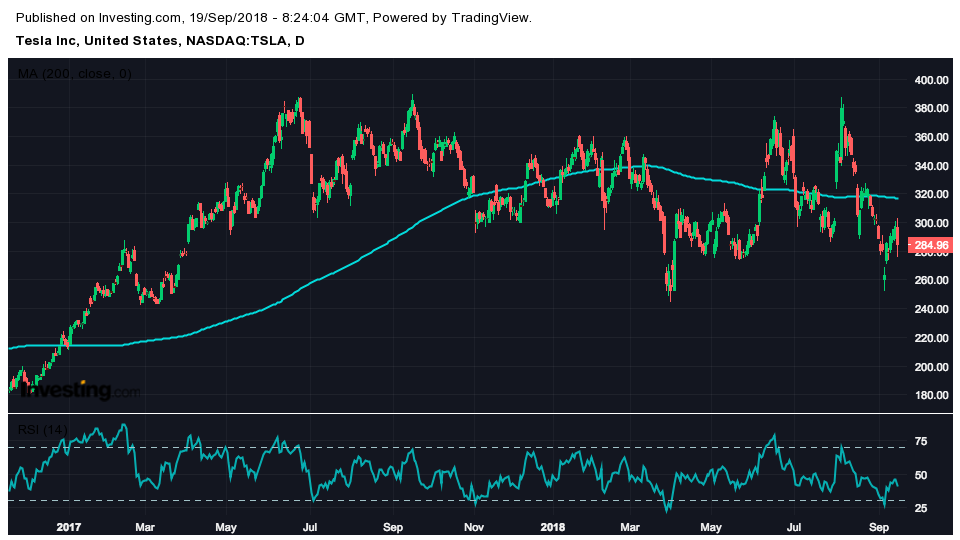Click the first May date axis label
Viewport: 960px width, 540px height.
click(x=226, y=527)
